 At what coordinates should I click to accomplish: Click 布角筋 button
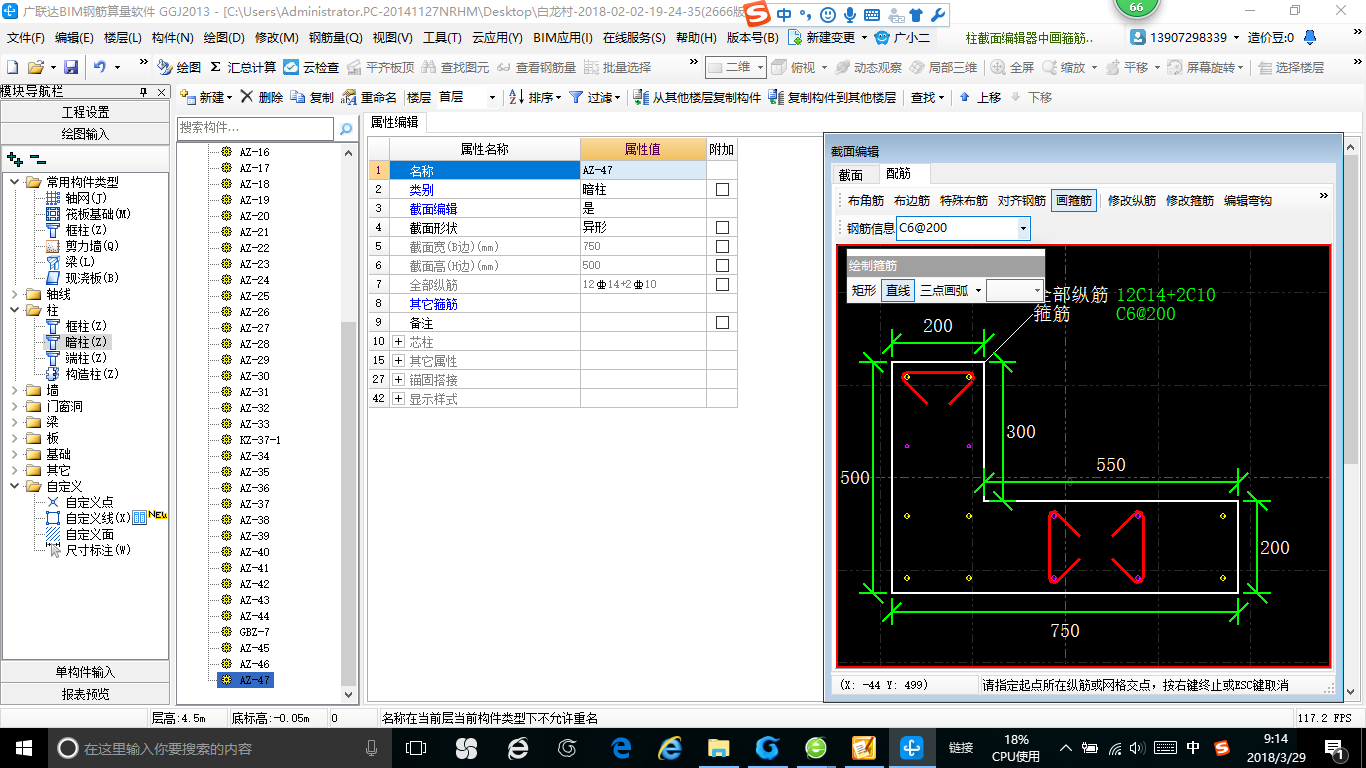coord(866,200)
